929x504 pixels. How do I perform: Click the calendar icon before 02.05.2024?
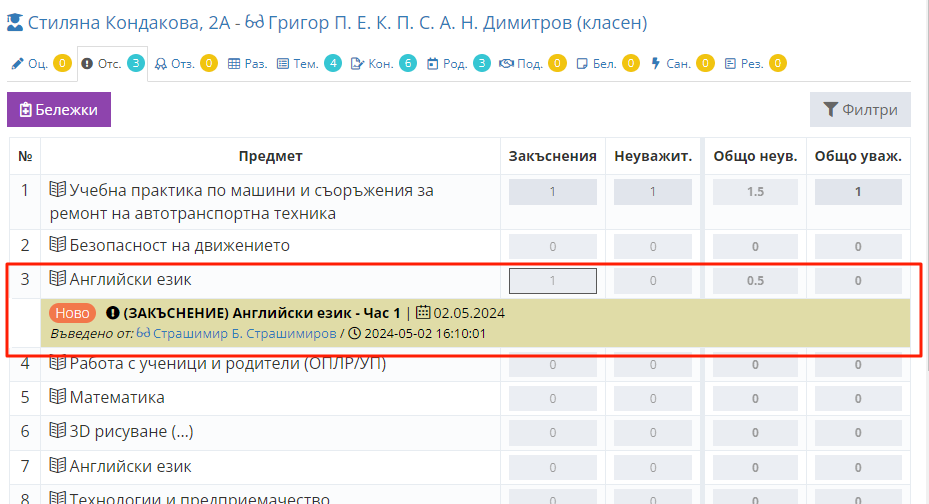[x=422, y=313]
